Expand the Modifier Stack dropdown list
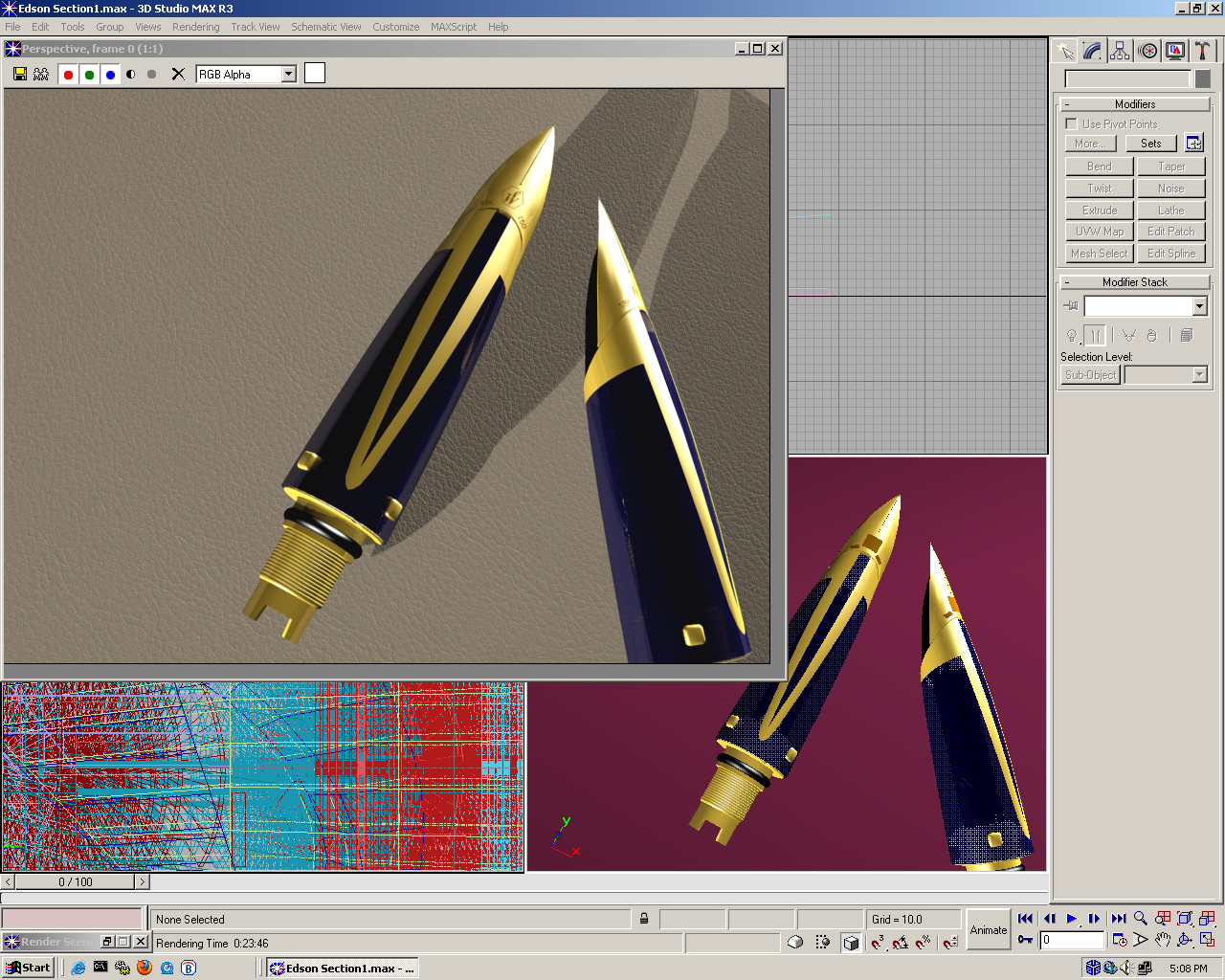This screenshot has height=980, width=1225. tap(1199, 306)
